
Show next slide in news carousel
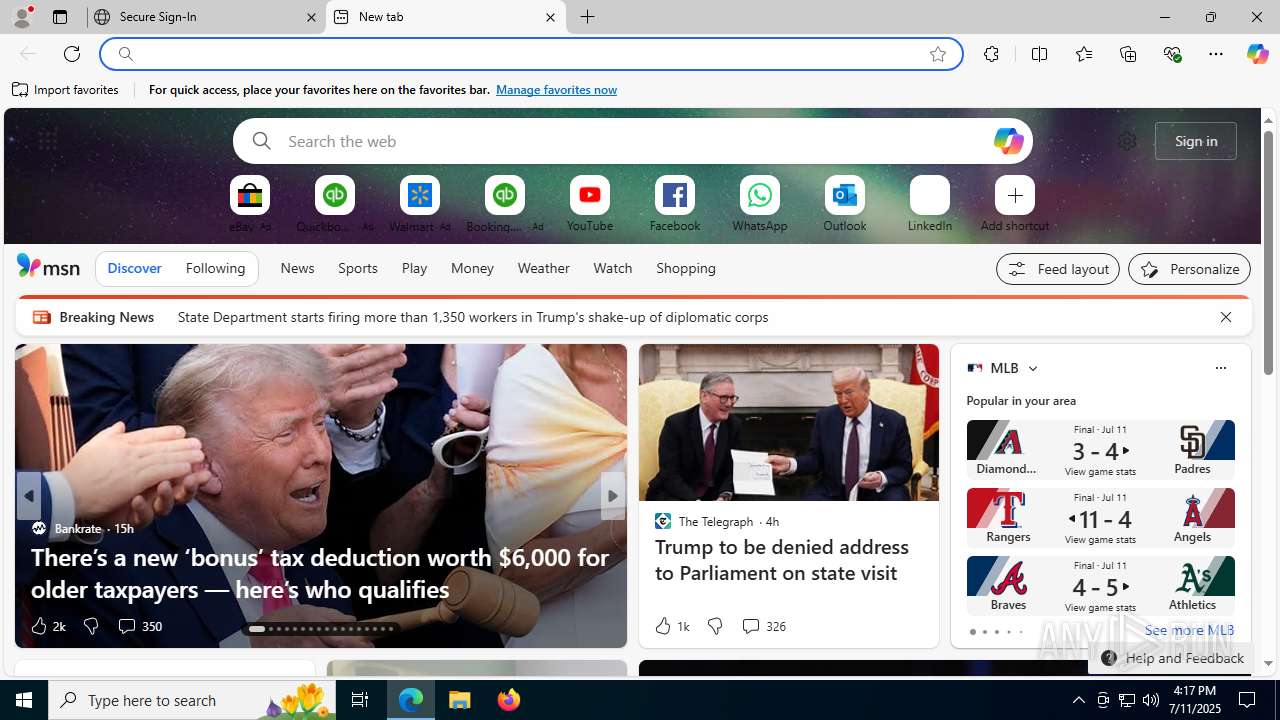pyautogui.click(x=612, y=496)
